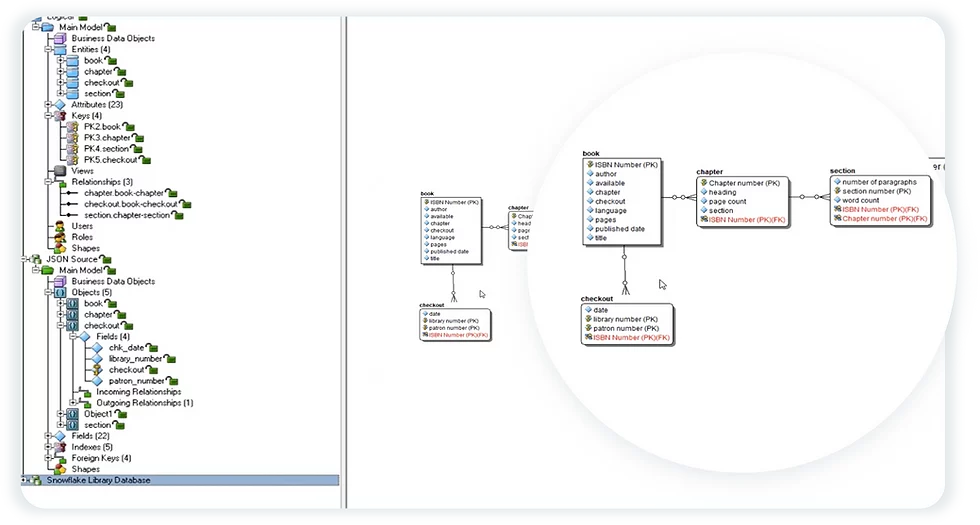Image resolution: width=980 pixels, height=525 pixels.
Task: Select chapter.book-chapter relationship
Action: click(x=124, y=193)
